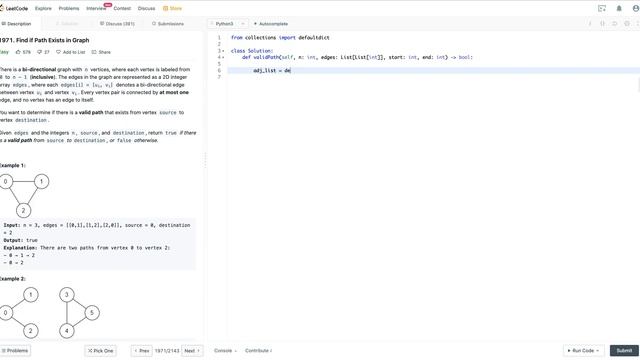Go to next problem with Next
The image size is (640, 360).
192,351
